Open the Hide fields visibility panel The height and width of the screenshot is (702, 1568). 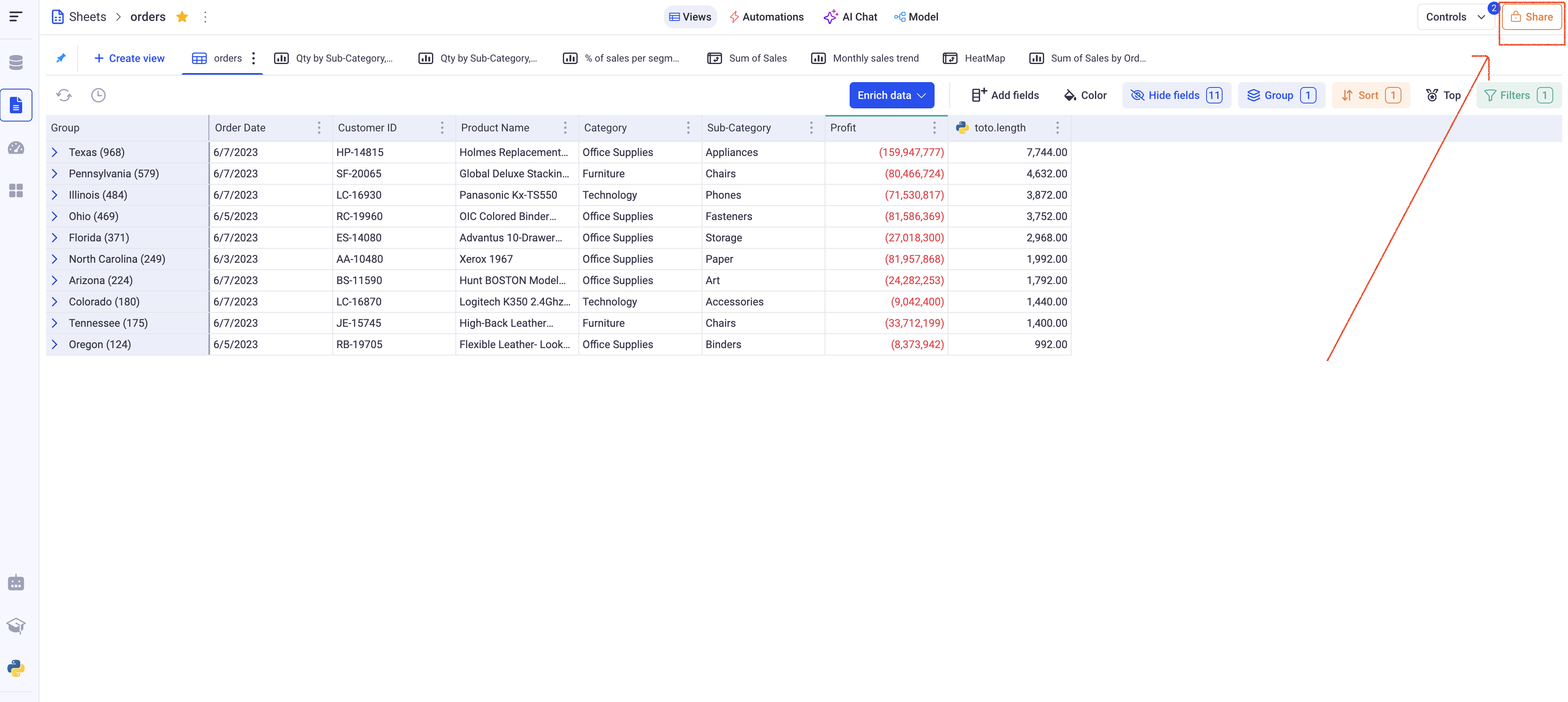[x=1176, y=95]
